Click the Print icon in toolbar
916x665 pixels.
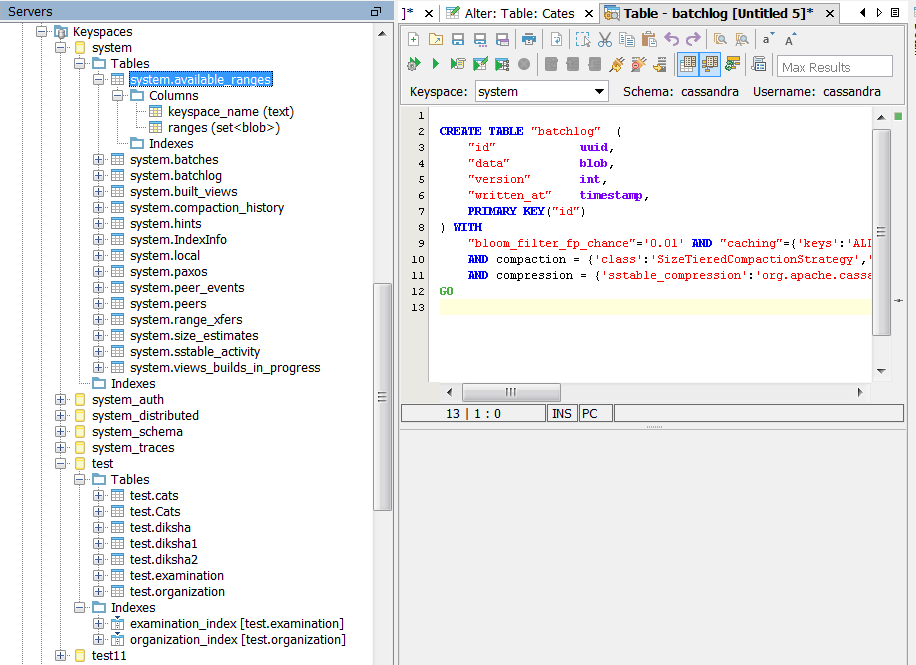coord(529,39)
